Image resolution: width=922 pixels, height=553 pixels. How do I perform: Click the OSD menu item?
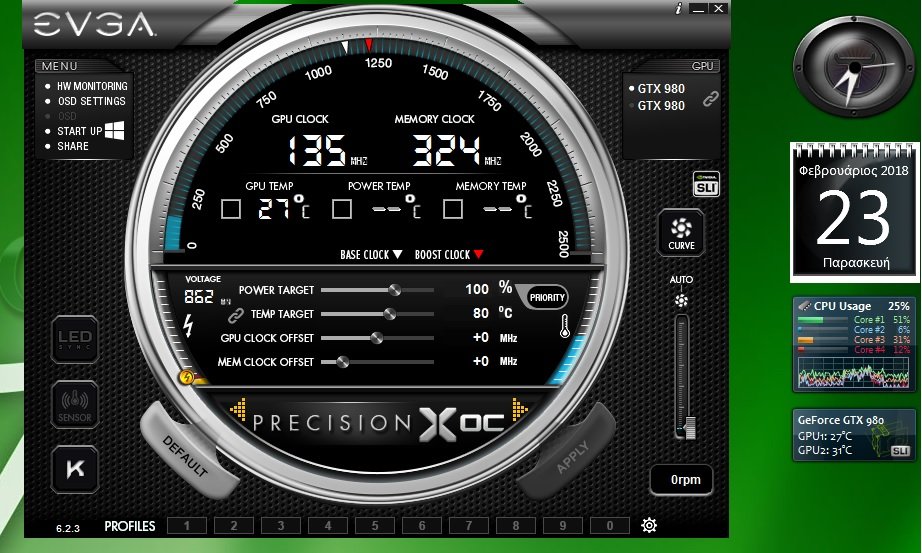coord(67,116)
